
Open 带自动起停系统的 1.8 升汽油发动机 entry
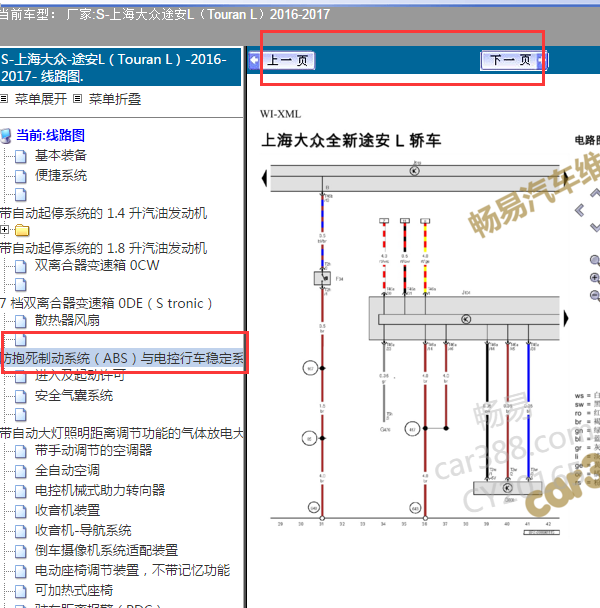pos(104,248)
